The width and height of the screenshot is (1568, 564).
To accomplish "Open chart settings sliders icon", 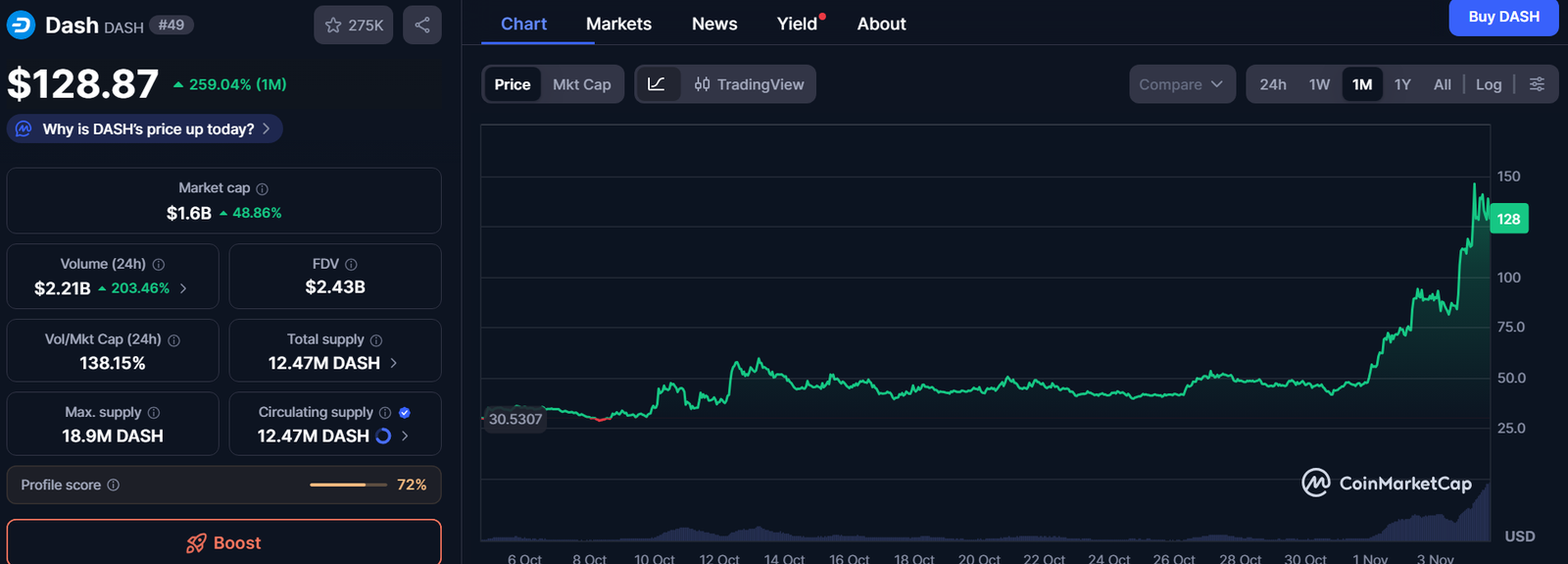I will tap(1537, 84).
